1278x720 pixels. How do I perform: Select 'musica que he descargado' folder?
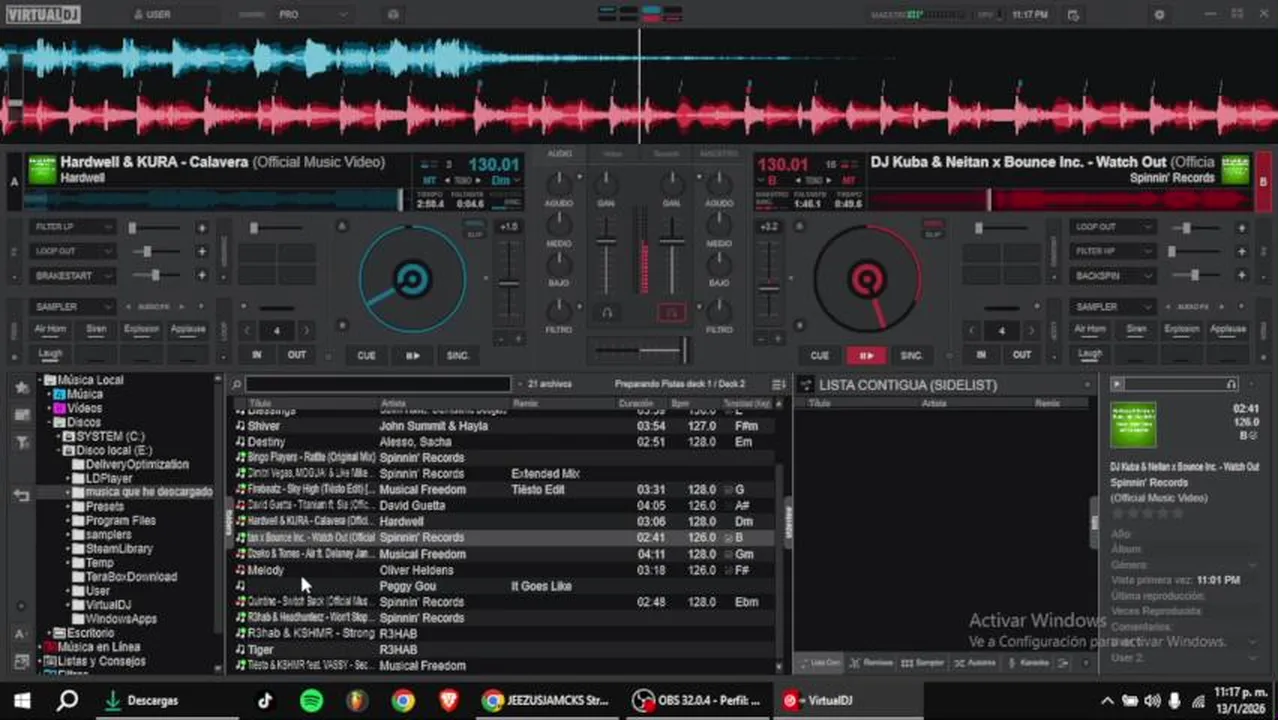click(x=149, y=492)
